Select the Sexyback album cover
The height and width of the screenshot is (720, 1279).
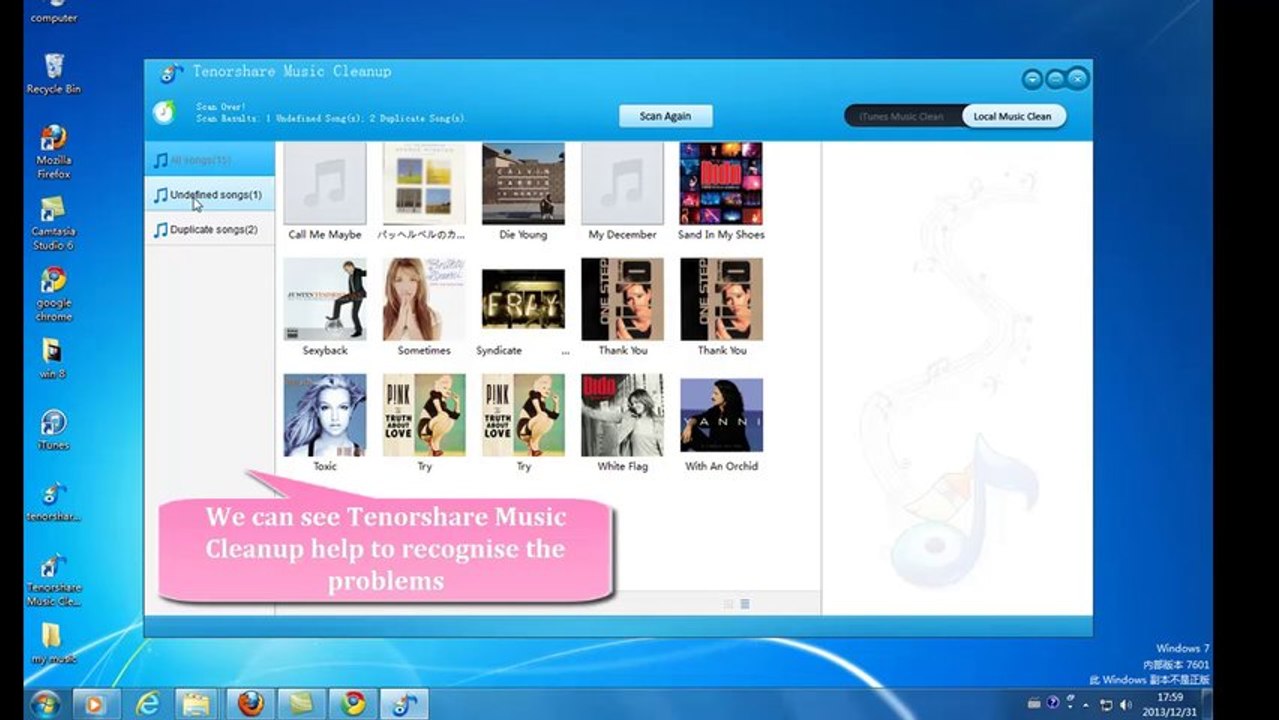tap(325, 299)
